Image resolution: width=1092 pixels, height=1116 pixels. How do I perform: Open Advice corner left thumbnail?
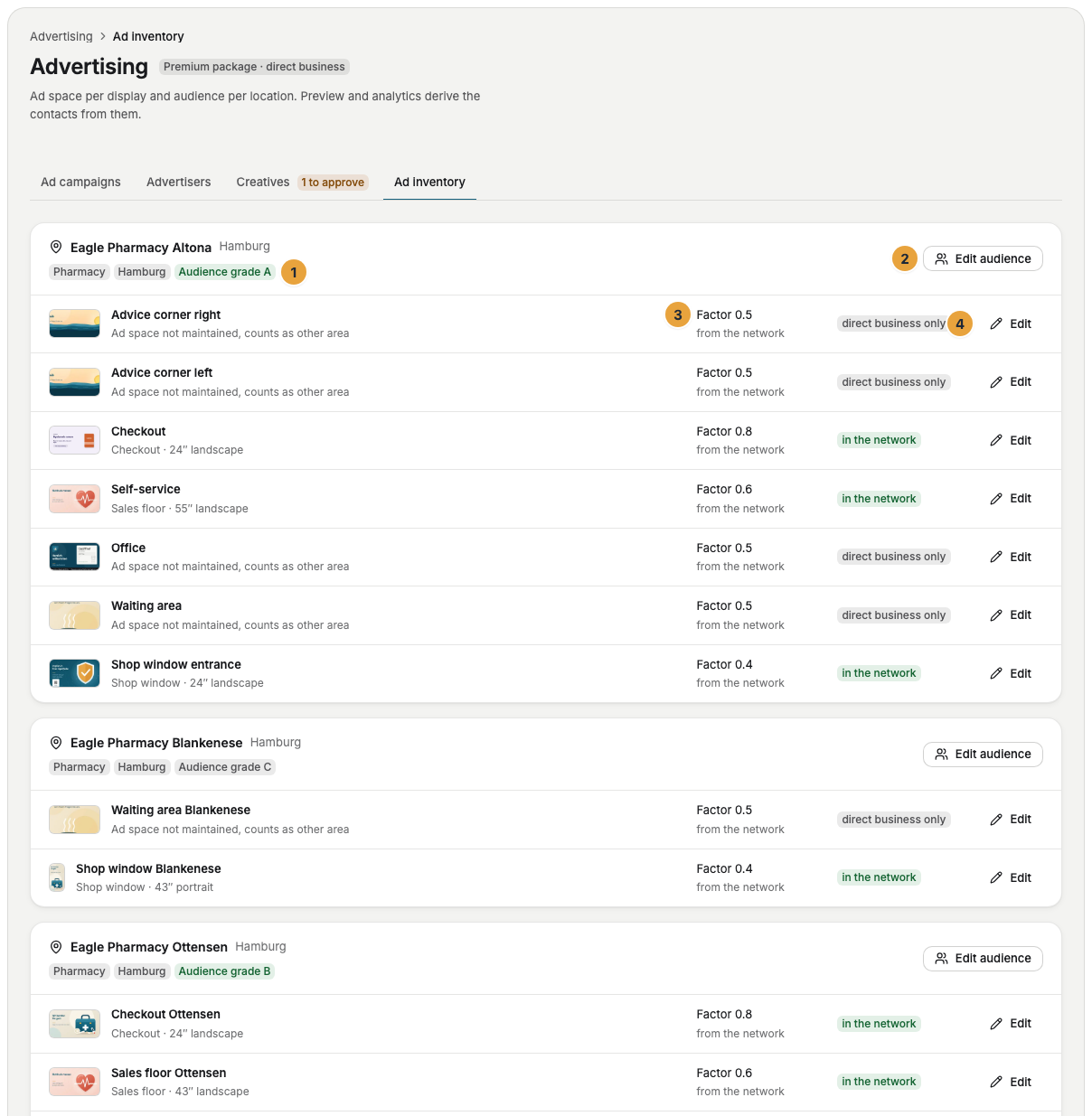click(74, 382)
